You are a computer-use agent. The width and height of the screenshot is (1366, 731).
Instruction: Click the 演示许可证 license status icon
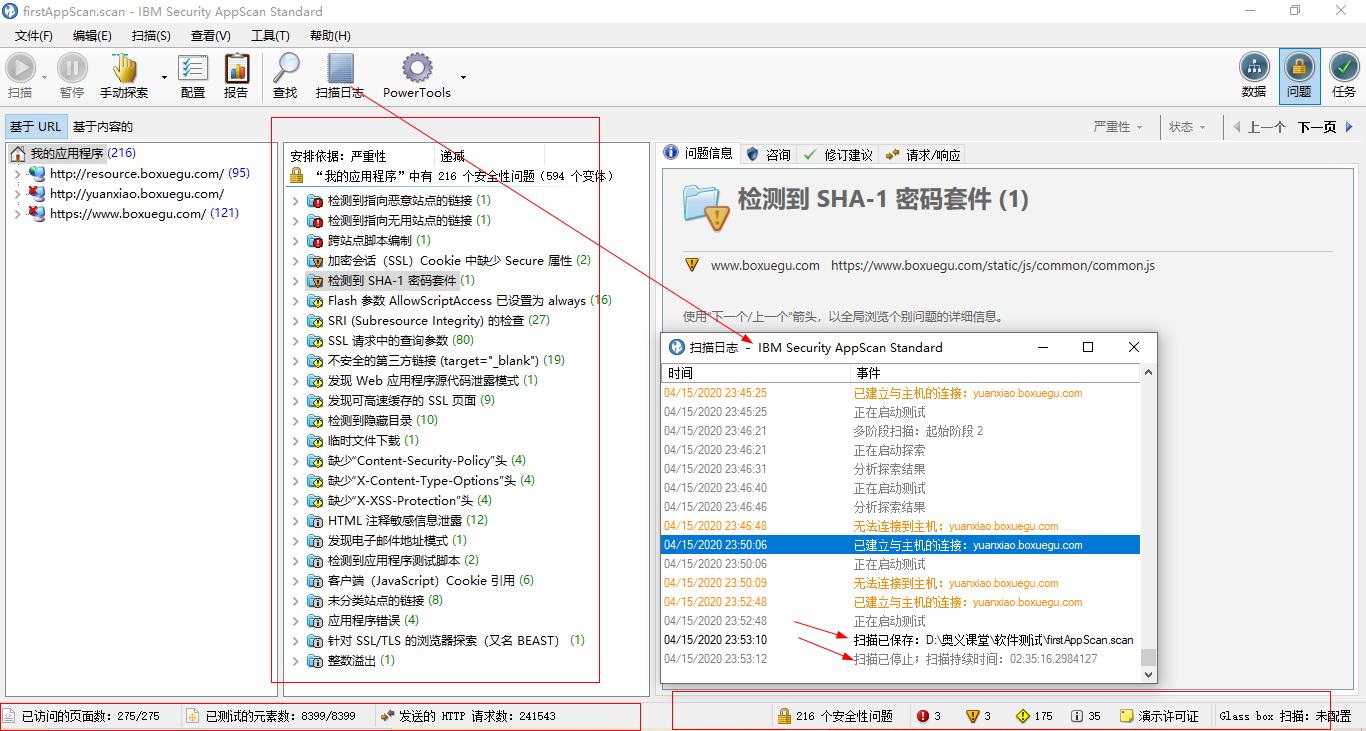[1126, 716]
